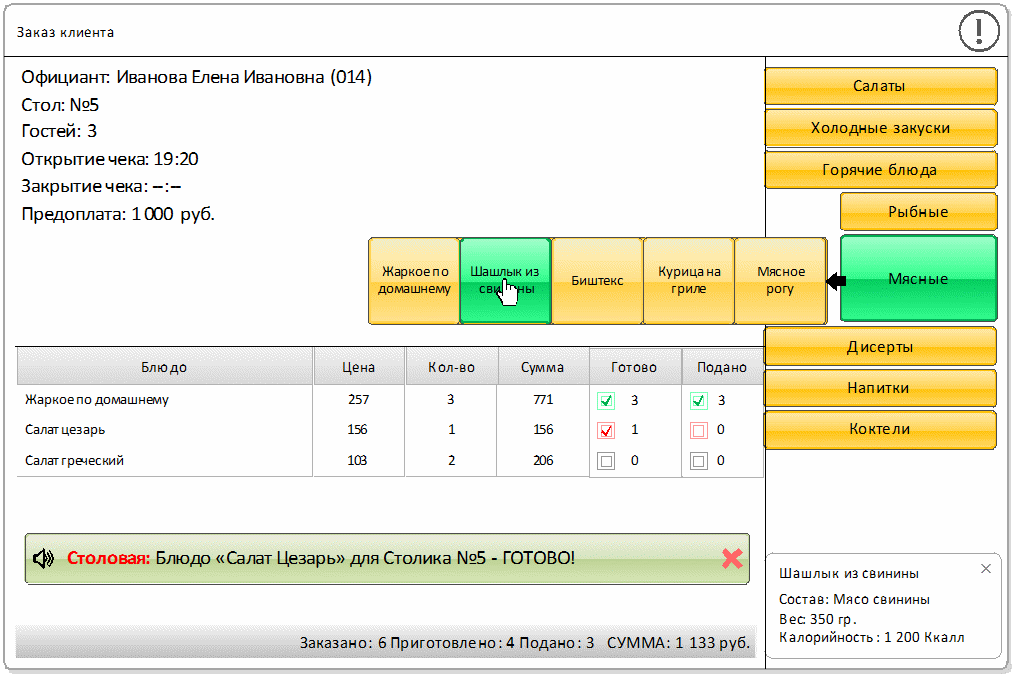Close the Шашлык из свинины info panel
The height and width of the screenshot is (678, 1016).
point(986,568)
